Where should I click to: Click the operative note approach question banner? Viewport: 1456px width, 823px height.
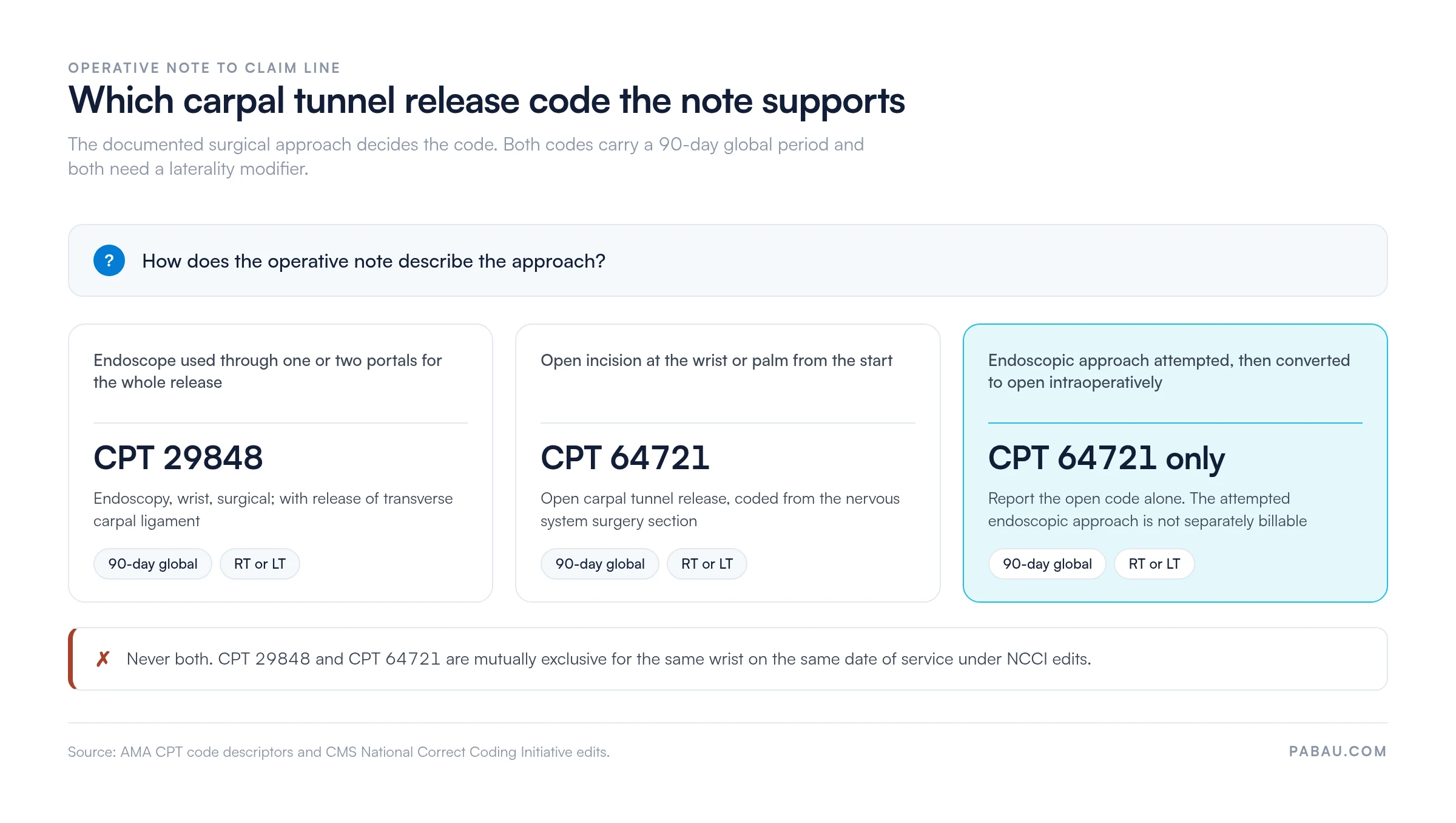coord(728,260)
